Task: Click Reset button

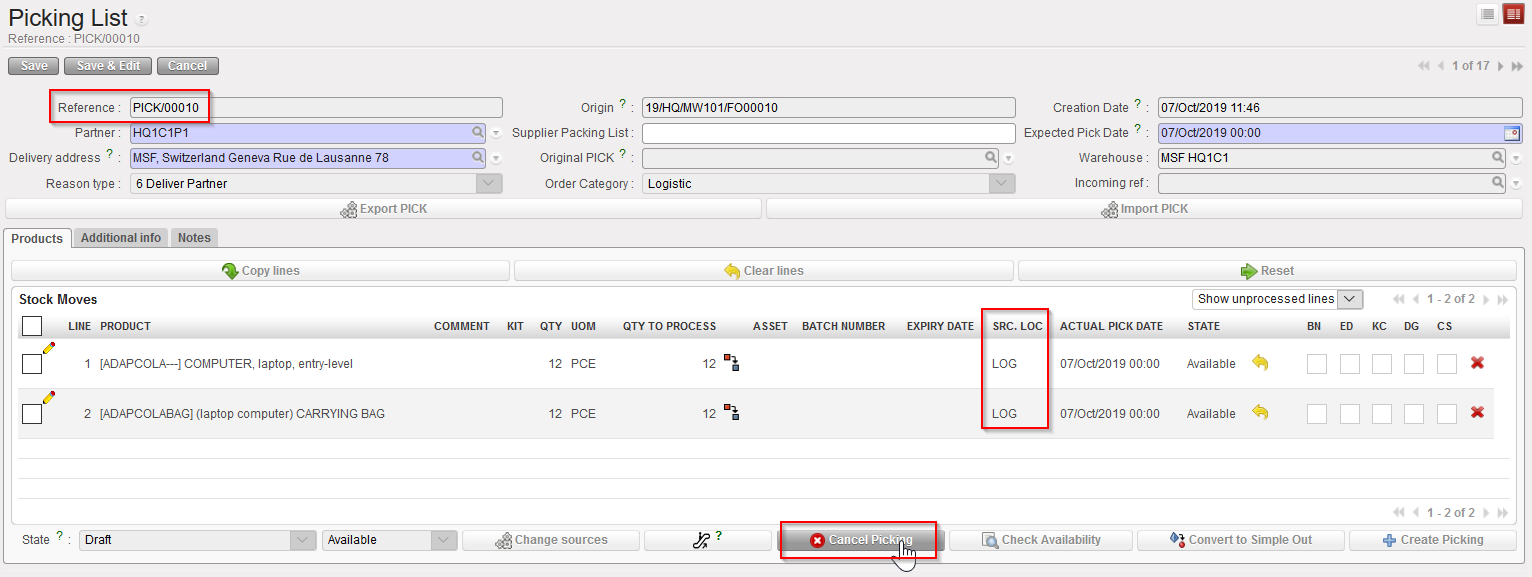Action: 1267,271
